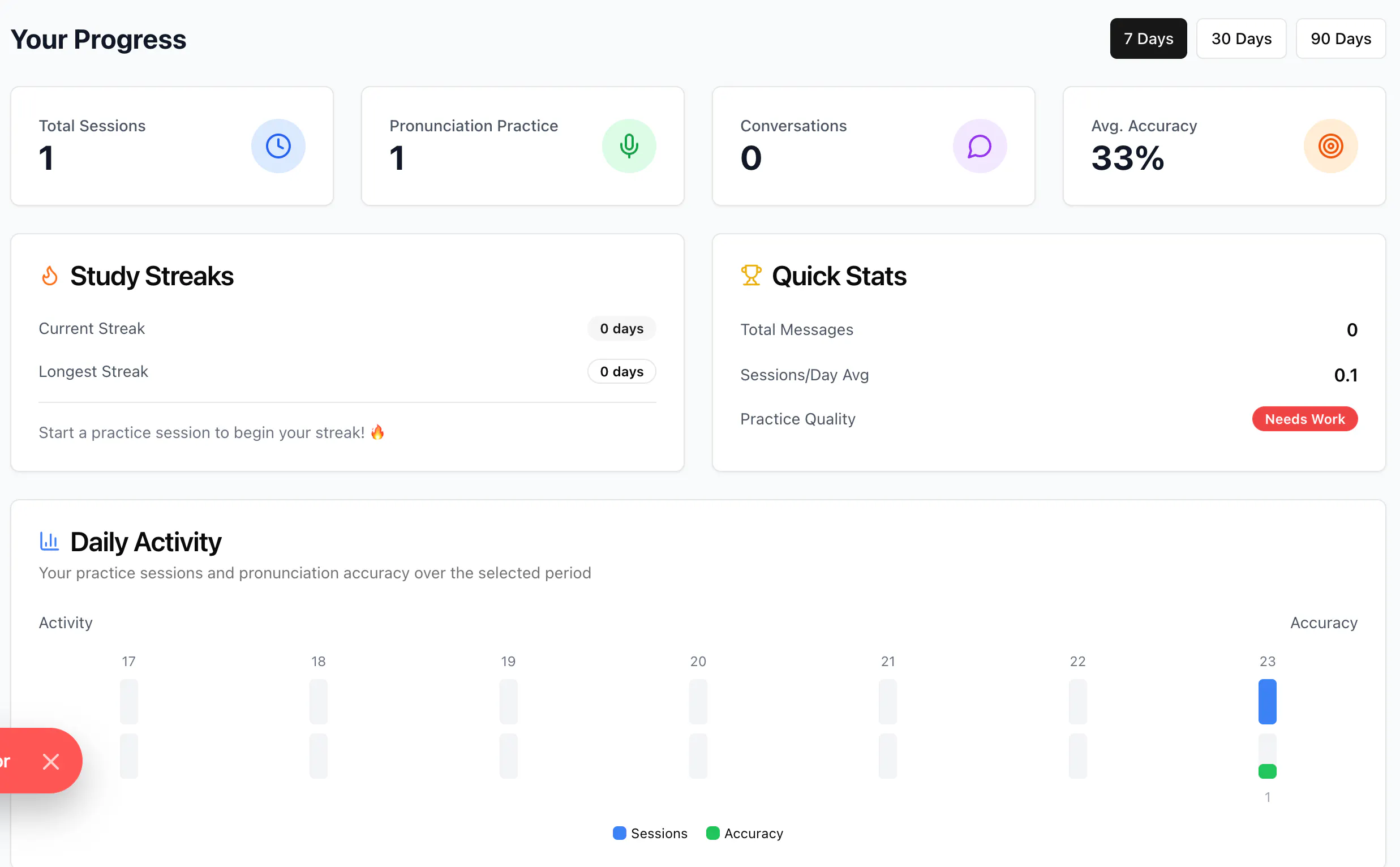Click the Activity axis label
Screen dimensions: 1400x867
coord(65,623)
